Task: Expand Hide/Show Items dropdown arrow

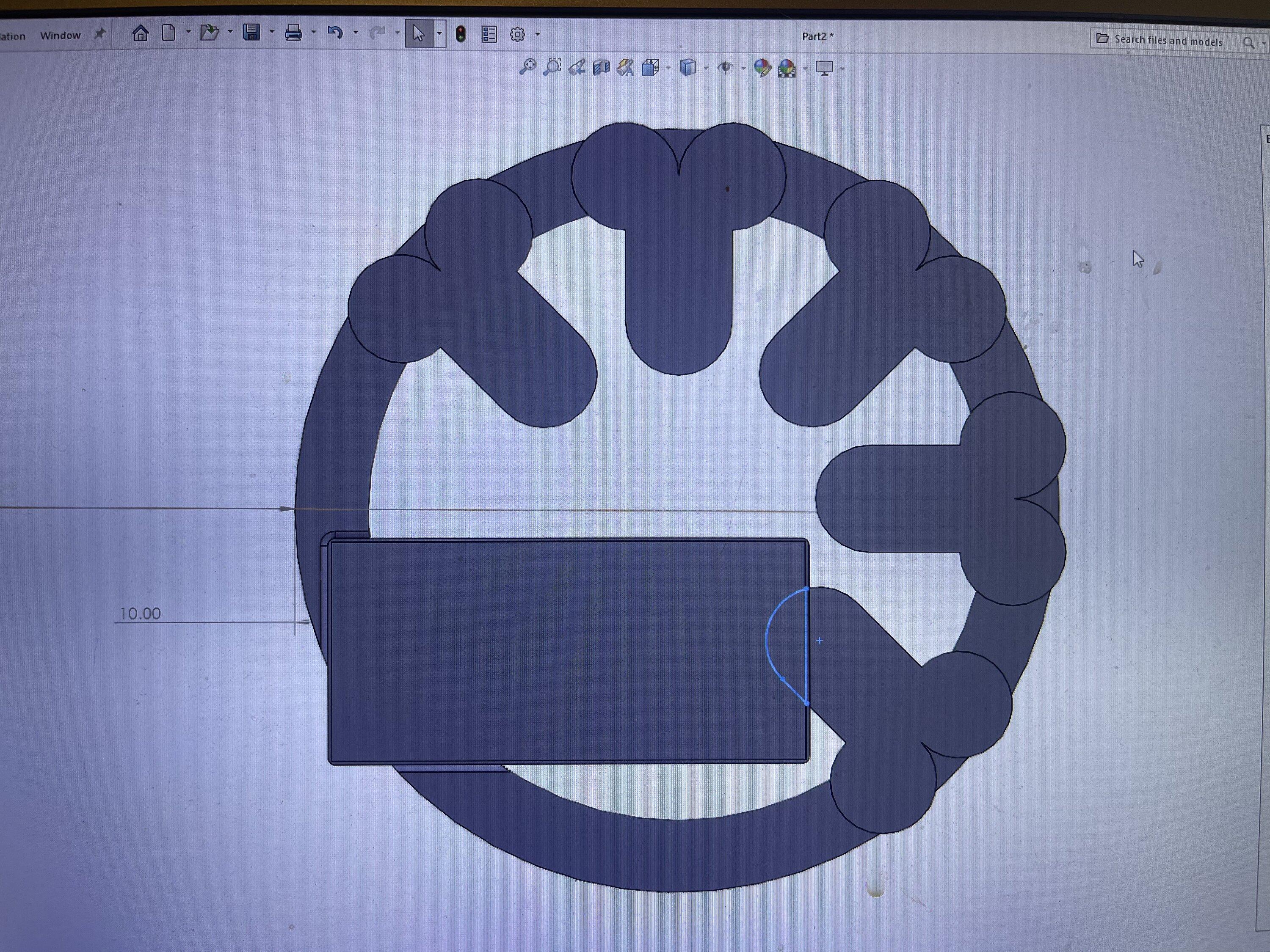Action: (x=743, y=69)
